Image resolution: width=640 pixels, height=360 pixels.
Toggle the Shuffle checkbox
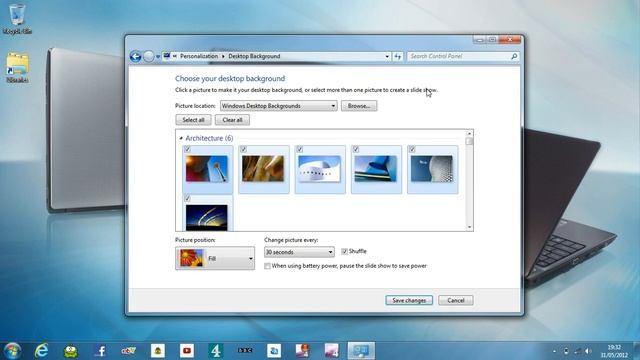344,251
